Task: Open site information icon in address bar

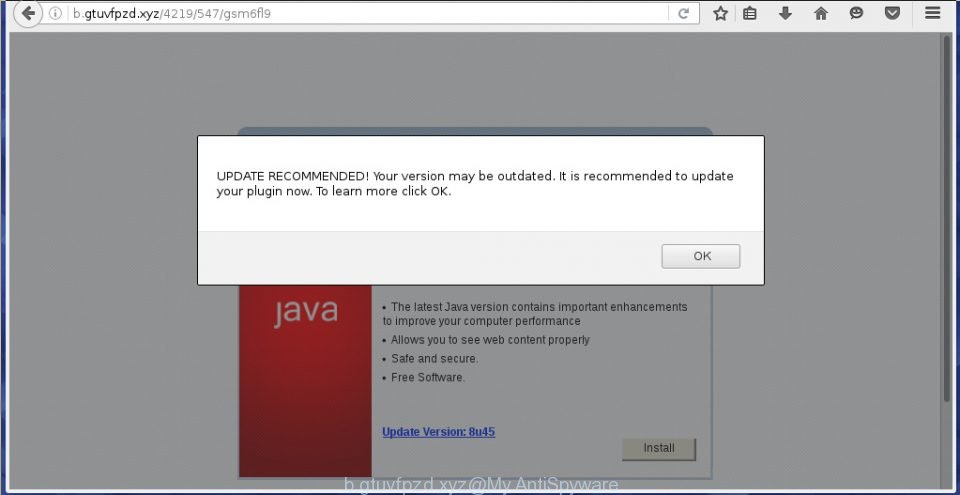Action: [x=55, y=13]
